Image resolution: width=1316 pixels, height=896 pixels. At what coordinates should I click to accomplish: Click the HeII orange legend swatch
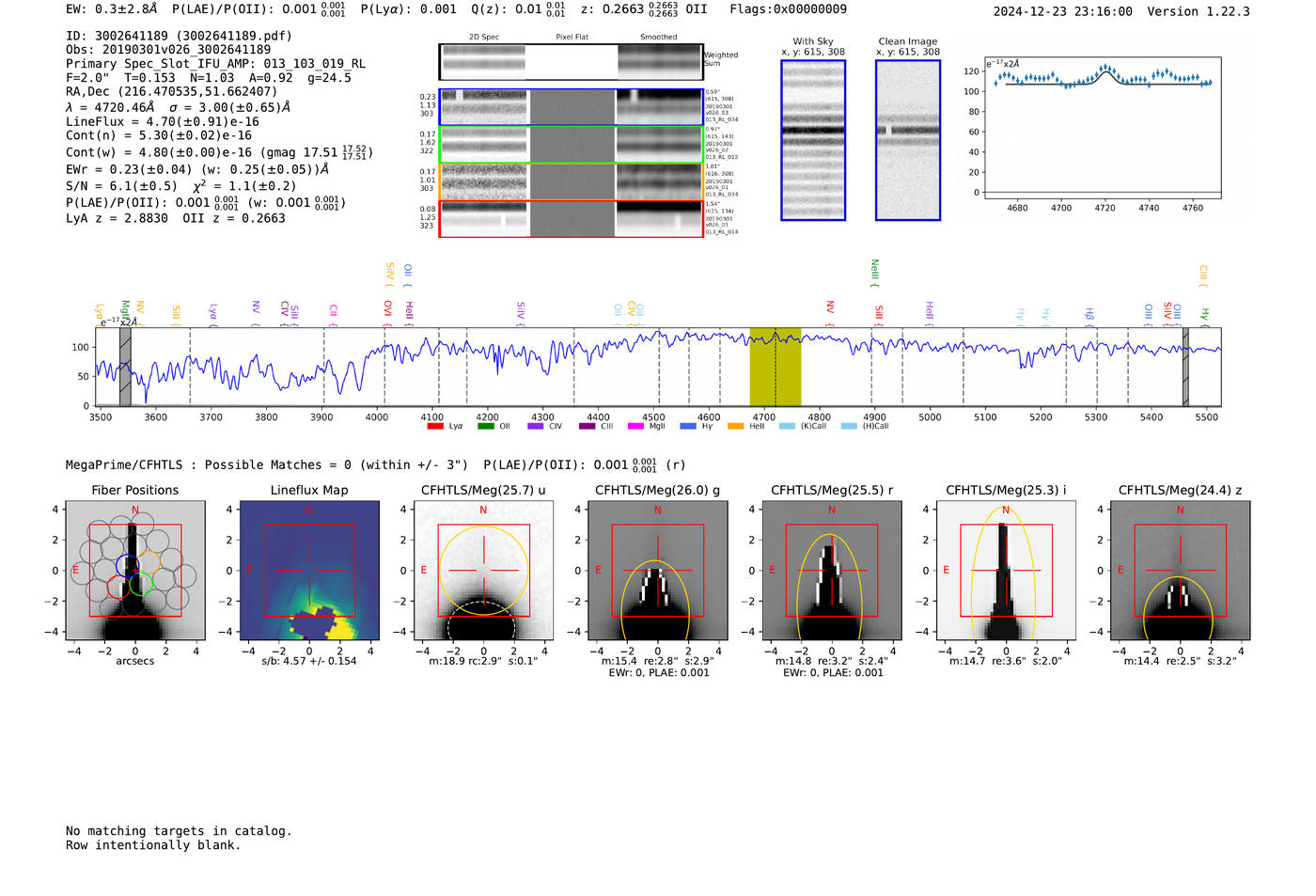tap(735, 426)
